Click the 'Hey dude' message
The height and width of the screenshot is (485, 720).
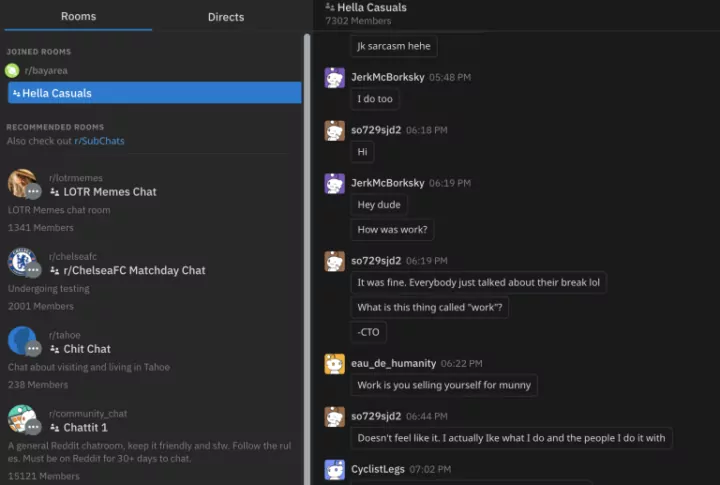coord(379,205)
